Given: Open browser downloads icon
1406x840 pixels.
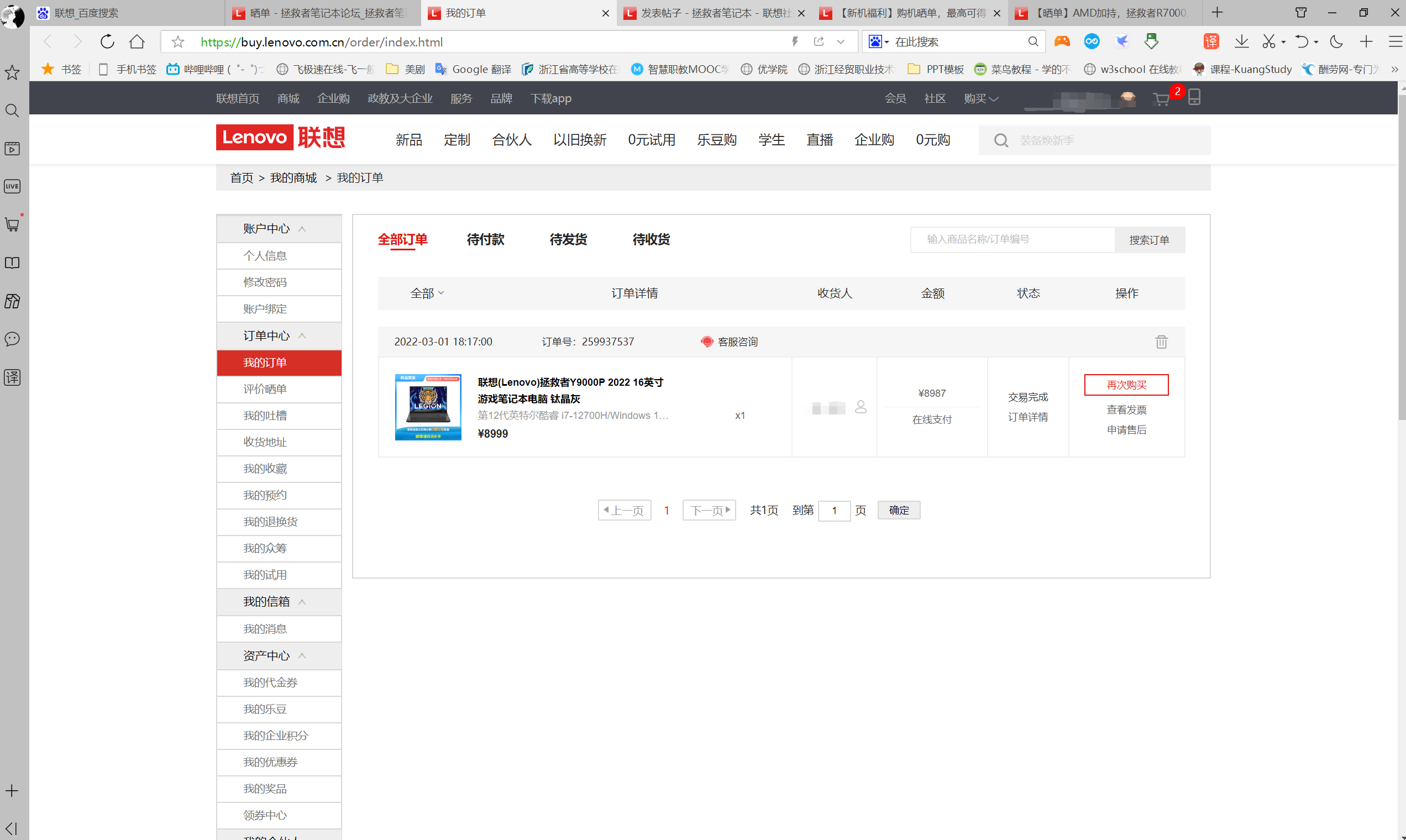Looking at the screenshot, I should [x=1241, y=41].
